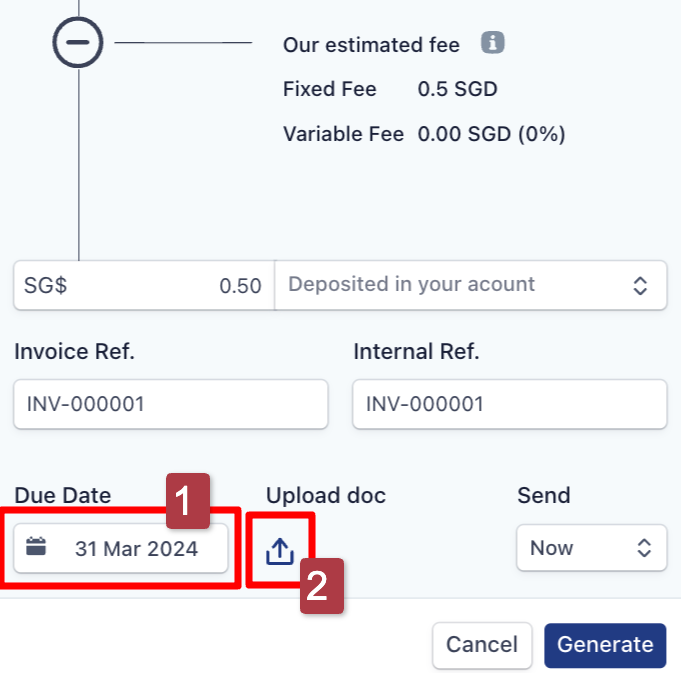Pick the 31 Mar 2024 due date
This screenshot has width=681, height=673.
pyautogui.click(x=136, y=549)
